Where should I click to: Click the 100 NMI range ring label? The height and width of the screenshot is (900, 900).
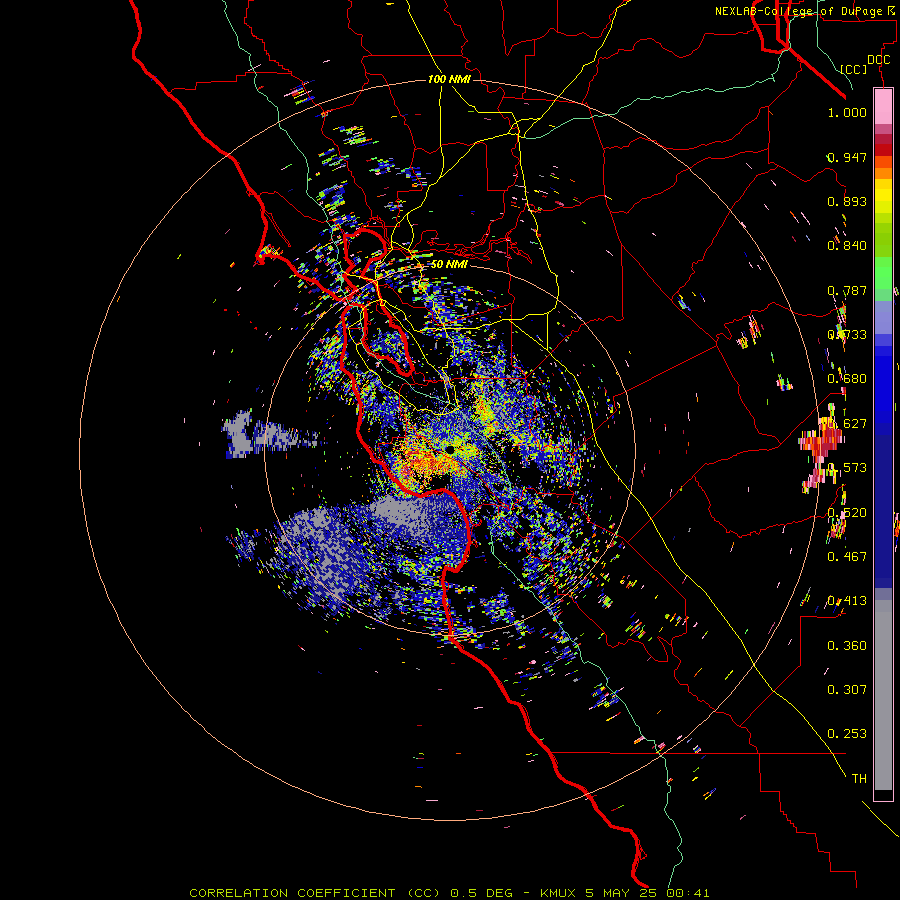449,79
